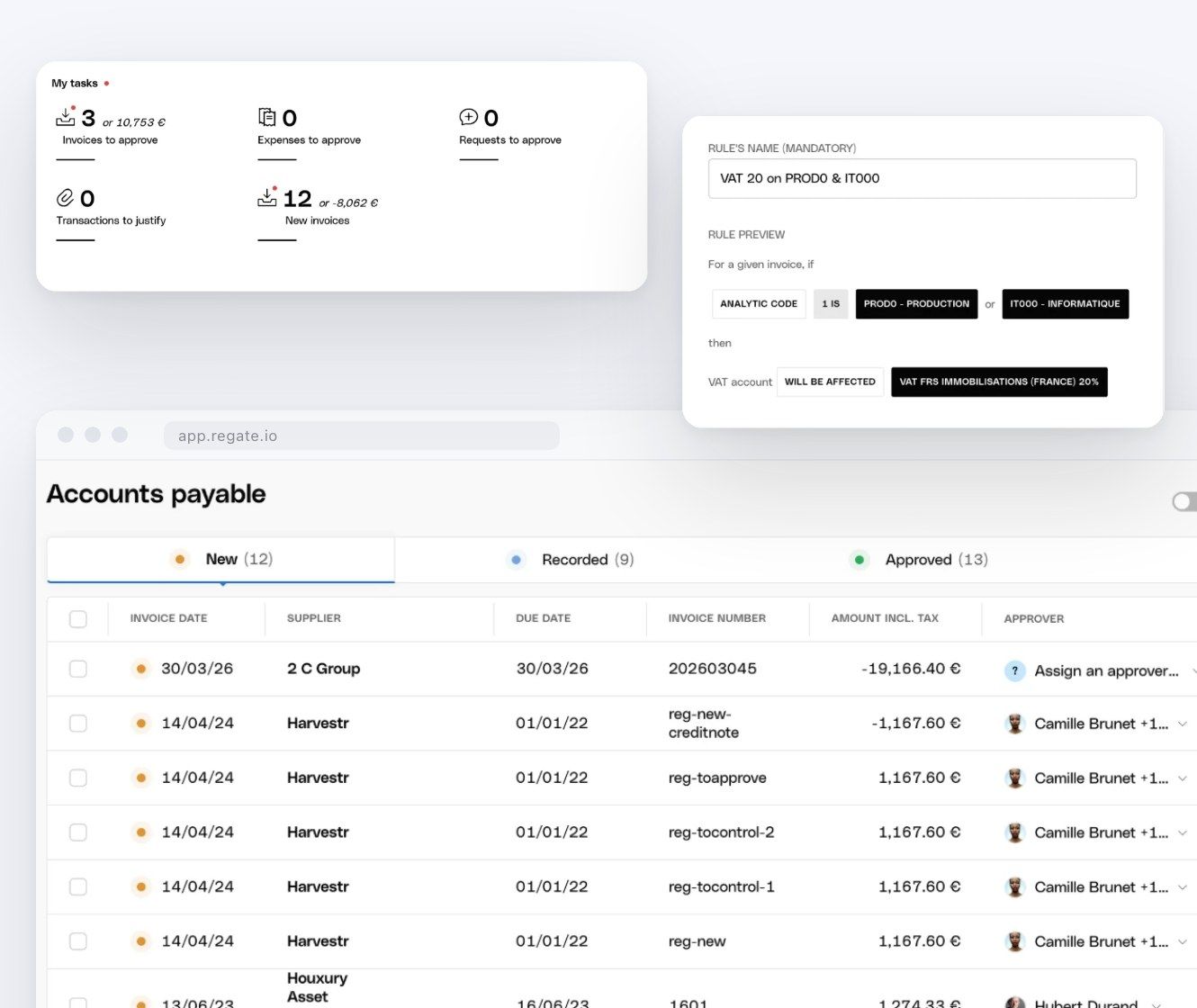Click the blue dot on the Recorded tab
This screenshot has height=1008, width=1197.
tap(516, 560)
